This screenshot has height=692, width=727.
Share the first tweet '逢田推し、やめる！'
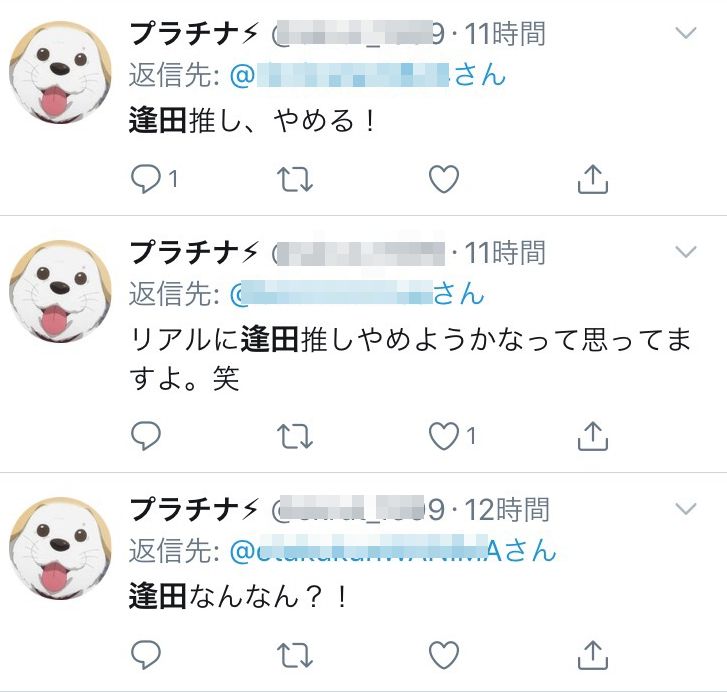593,178
